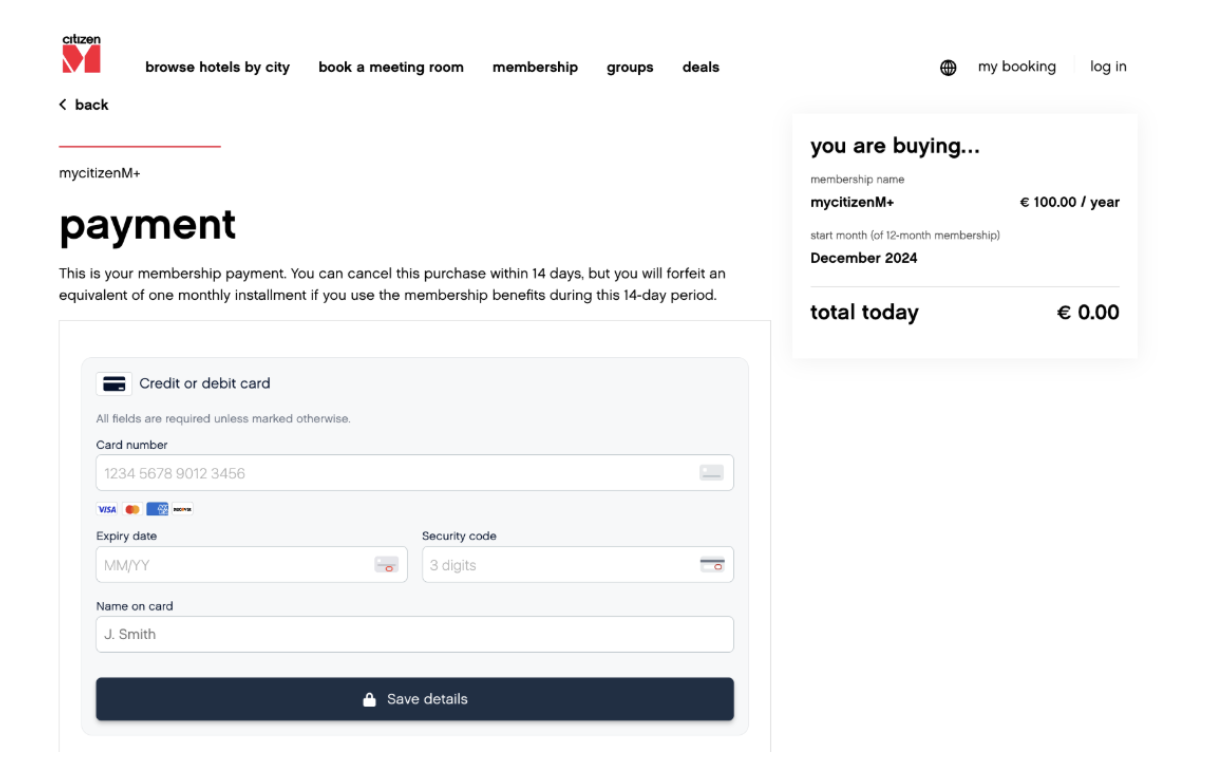Click the card icon inside Card number field
Viewport: 1212px width, 772px height.
pyautogui.click(x=711, y=473)
